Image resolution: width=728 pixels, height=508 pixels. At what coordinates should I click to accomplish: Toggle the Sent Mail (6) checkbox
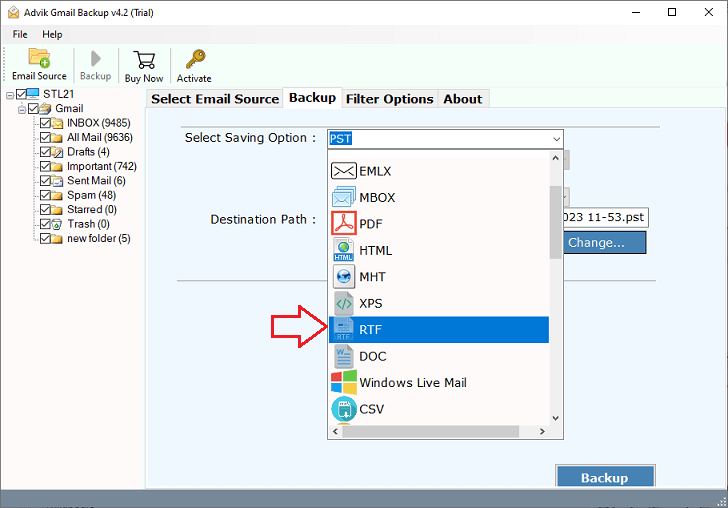(45, 181)
